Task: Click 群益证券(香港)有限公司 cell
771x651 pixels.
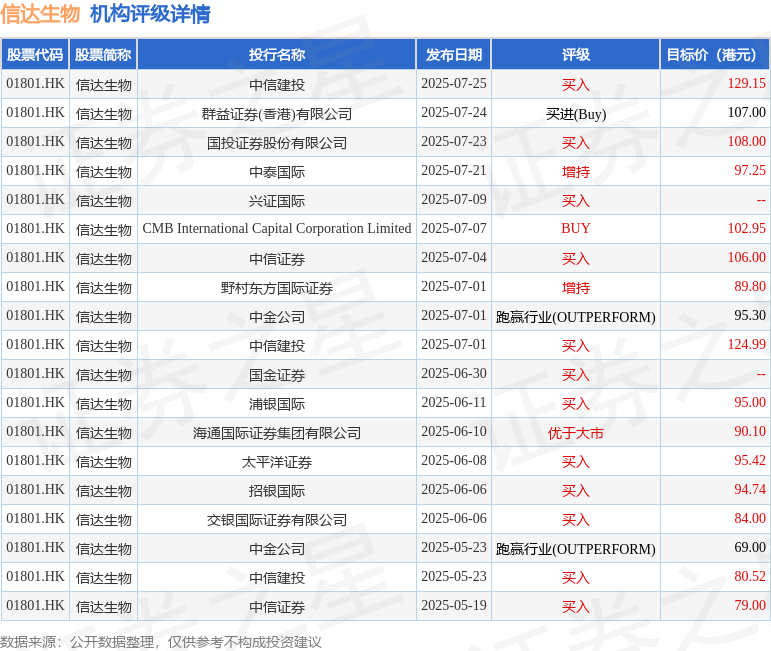Action: (277, 114)
